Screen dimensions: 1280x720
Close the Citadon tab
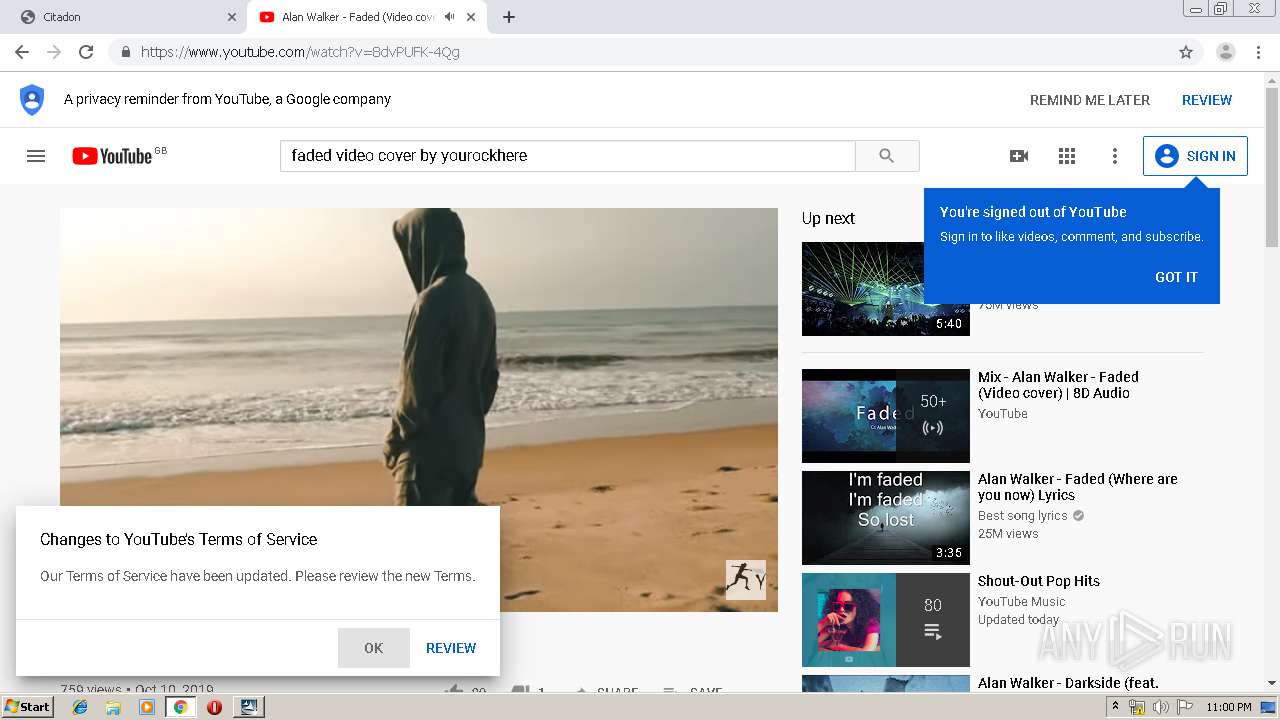tap(232, 17)
